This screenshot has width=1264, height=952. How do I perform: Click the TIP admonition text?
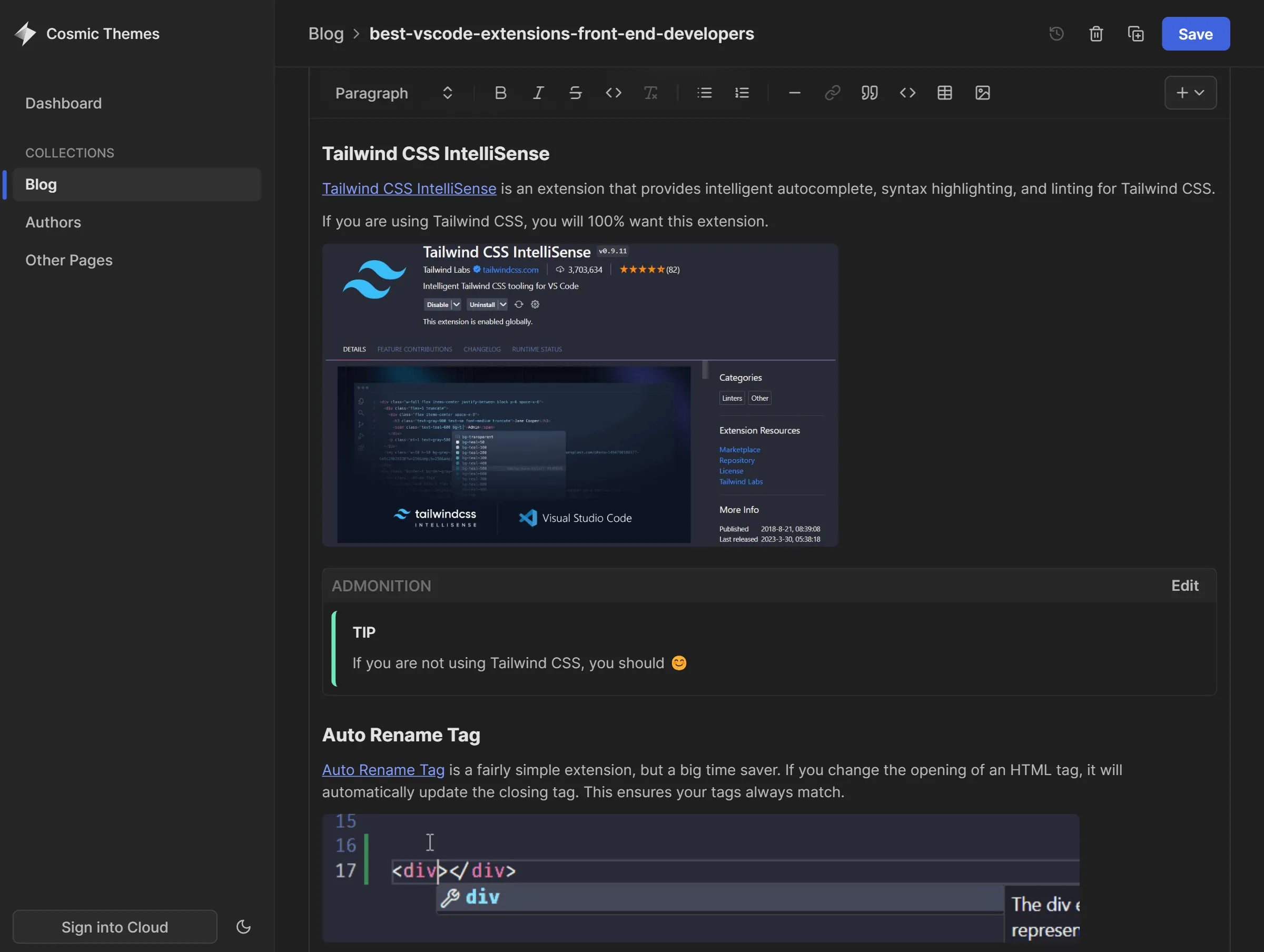[519, 663]
